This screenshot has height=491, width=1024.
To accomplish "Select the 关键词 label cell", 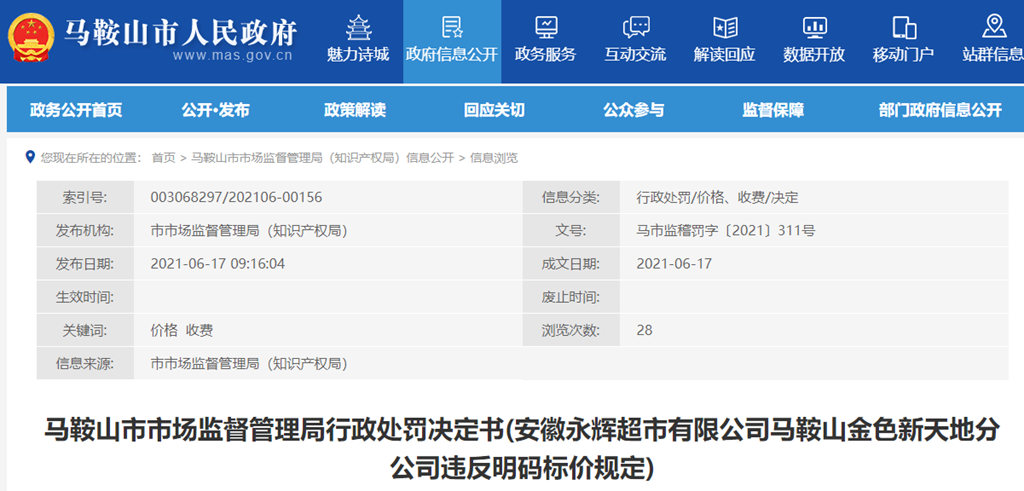I will [85, 330].
